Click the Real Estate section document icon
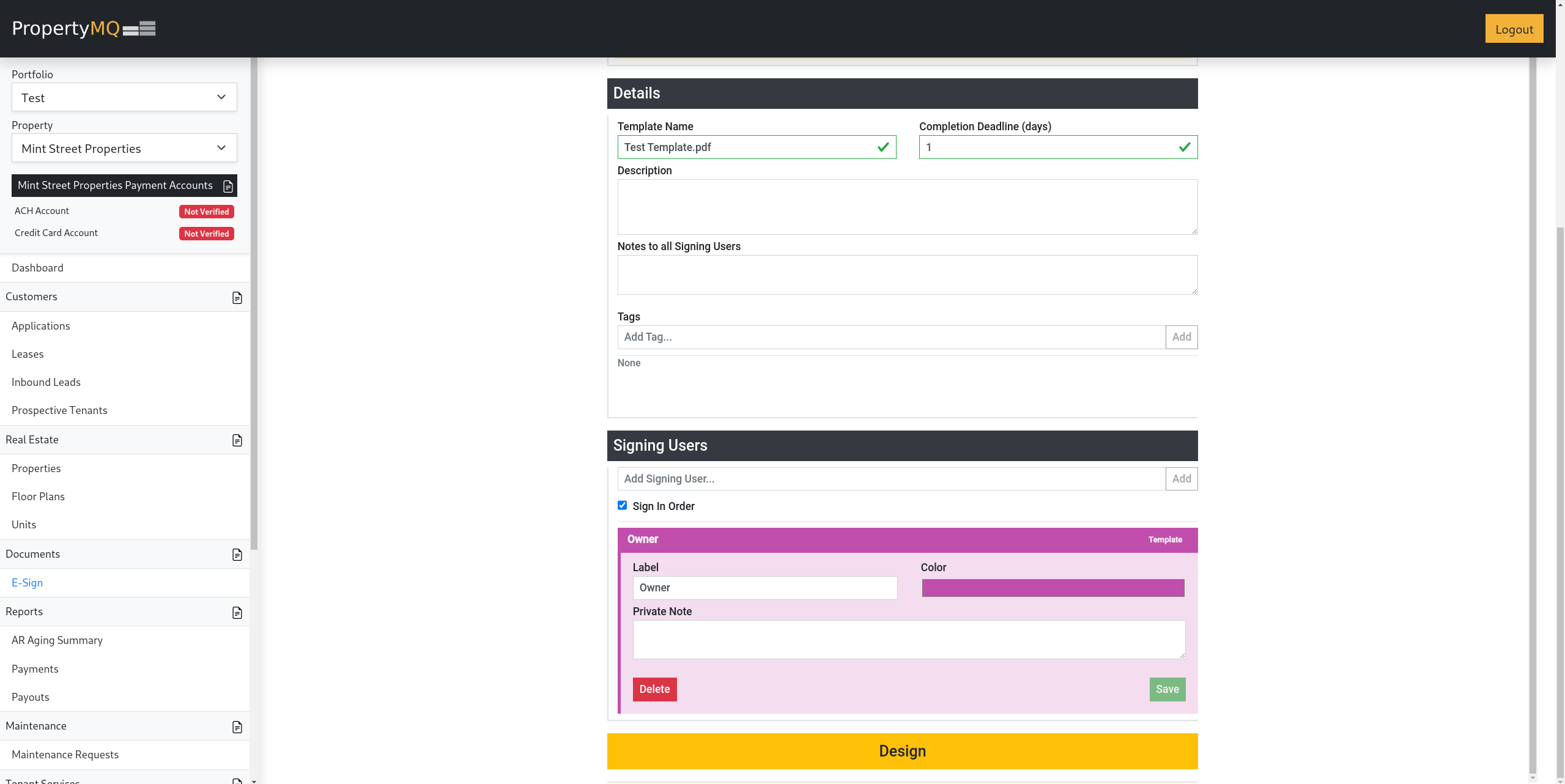The height and width of the screenshot is (784, 1565). point(237,440)
